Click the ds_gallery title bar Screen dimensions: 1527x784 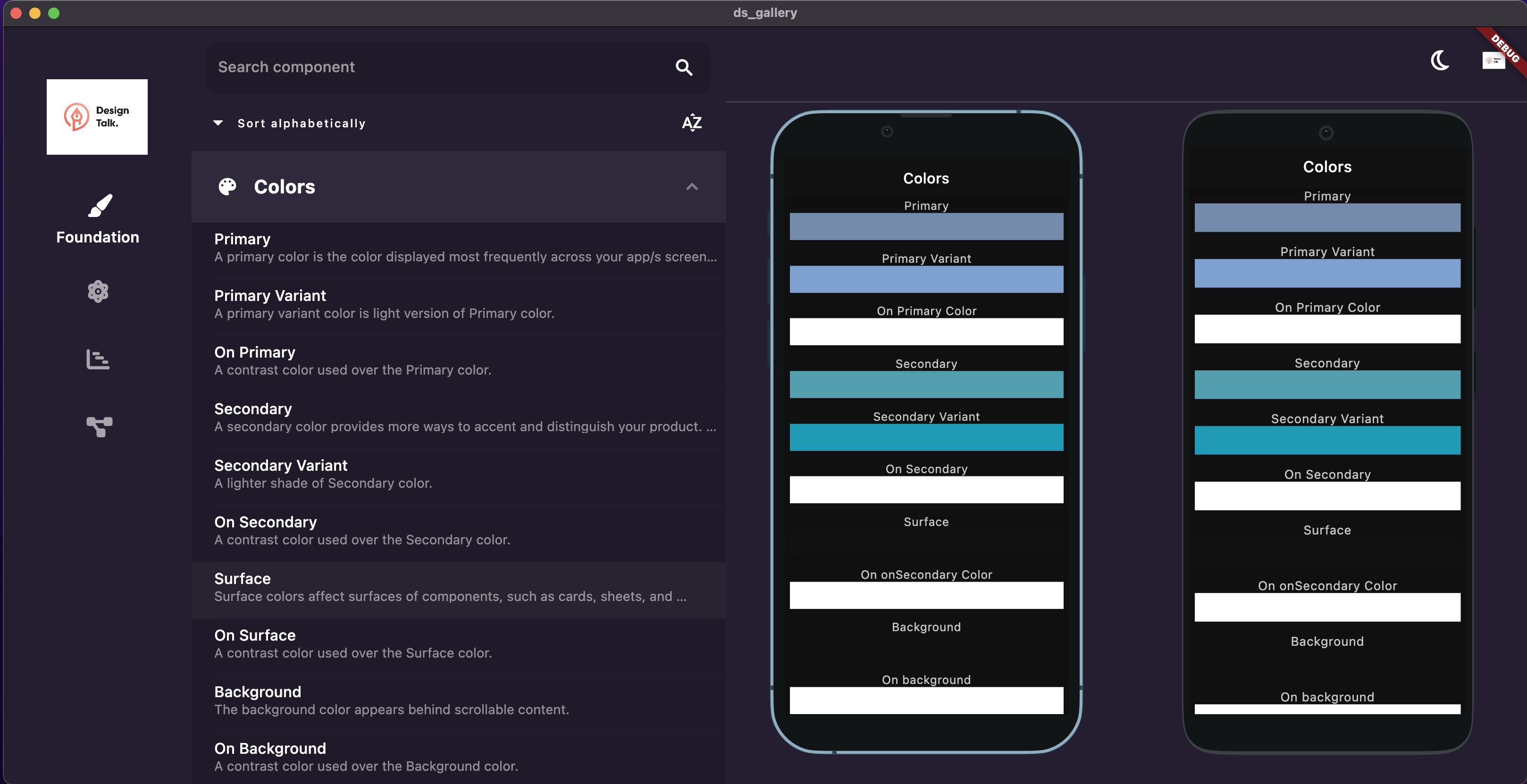pos(765,12)
